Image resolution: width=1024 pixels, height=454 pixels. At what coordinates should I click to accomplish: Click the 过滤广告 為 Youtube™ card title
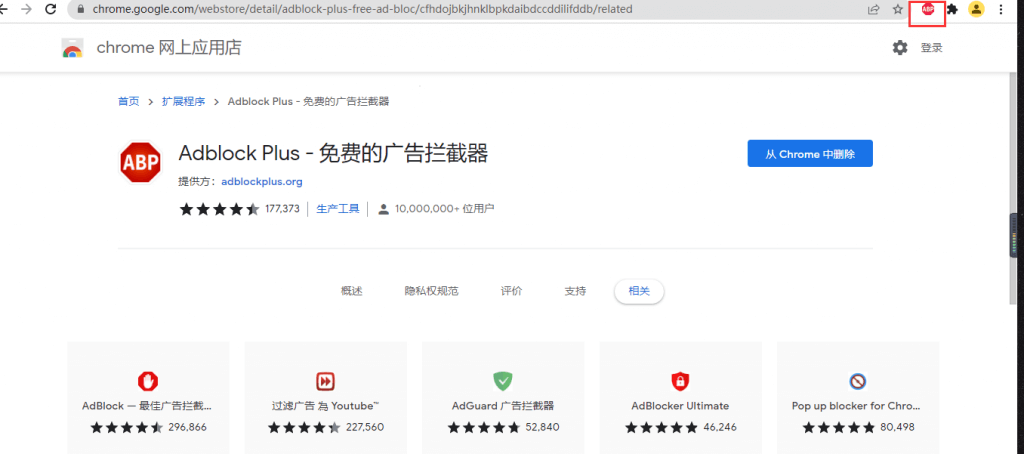pyautogui.click(x=325, y=406)
